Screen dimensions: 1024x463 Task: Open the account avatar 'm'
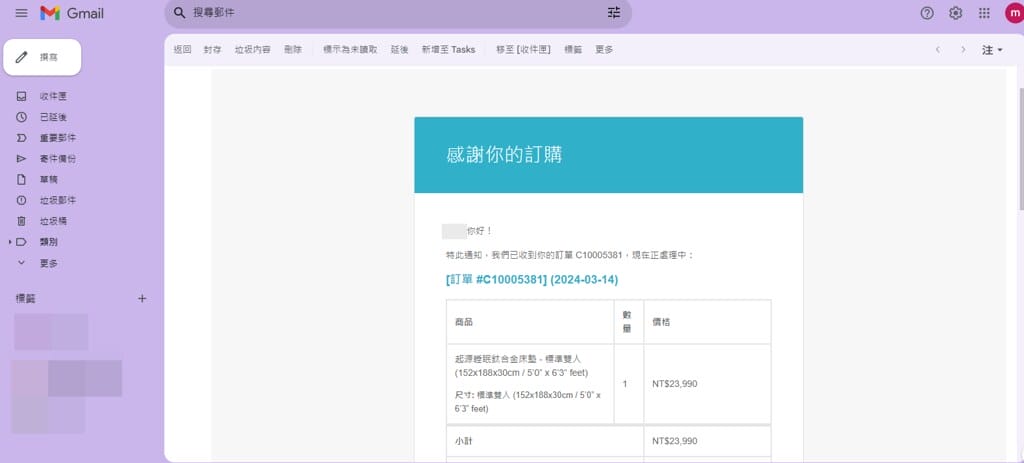tap(1014, 13)
